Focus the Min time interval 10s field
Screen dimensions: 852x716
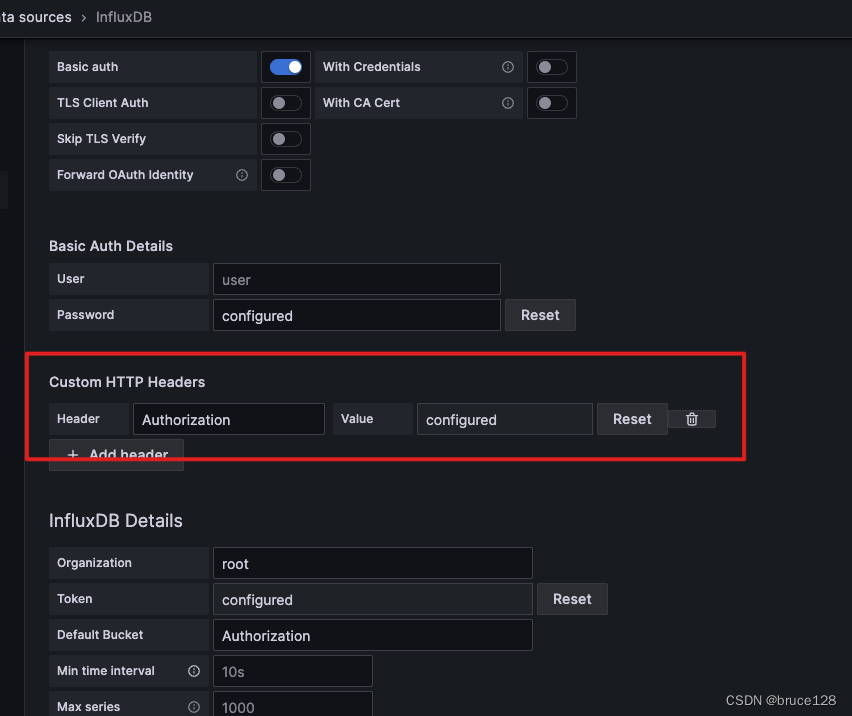point(293,671)
